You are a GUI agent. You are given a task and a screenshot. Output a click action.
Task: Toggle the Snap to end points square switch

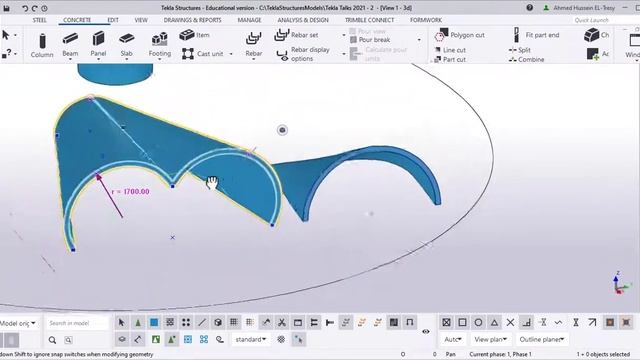(462, 323)
